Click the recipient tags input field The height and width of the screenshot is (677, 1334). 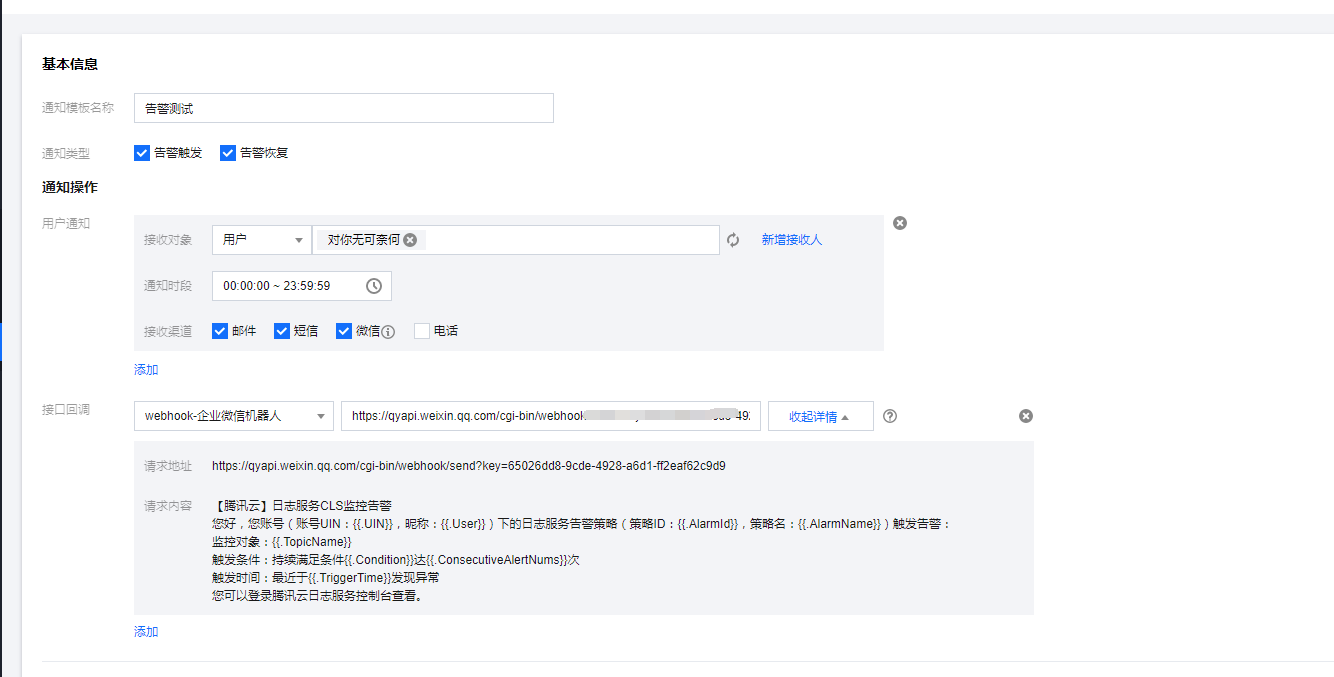coord(516,240)
